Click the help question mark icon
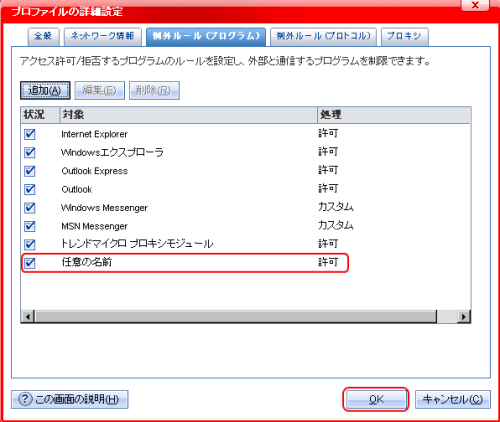 point(25,399)
